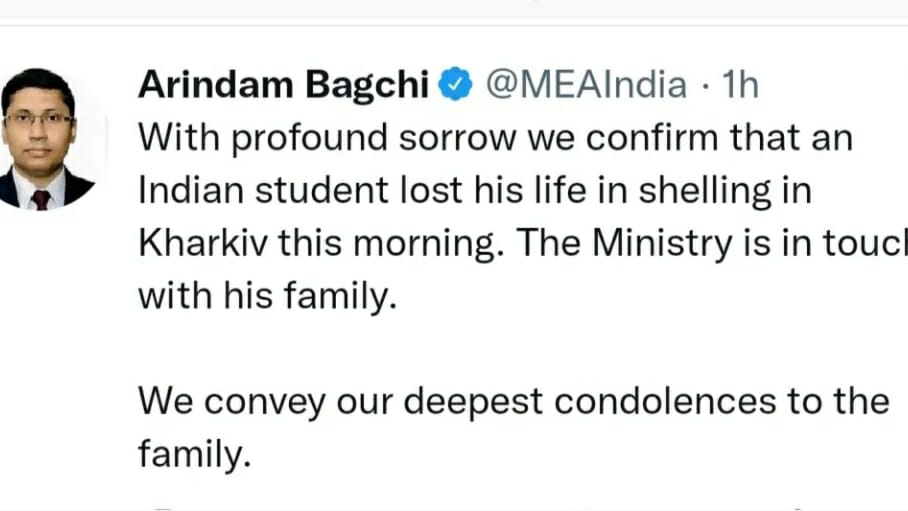
Task: Click the dot separator before the timestamp
Action: pyautogui.click(x=705, y=86)
